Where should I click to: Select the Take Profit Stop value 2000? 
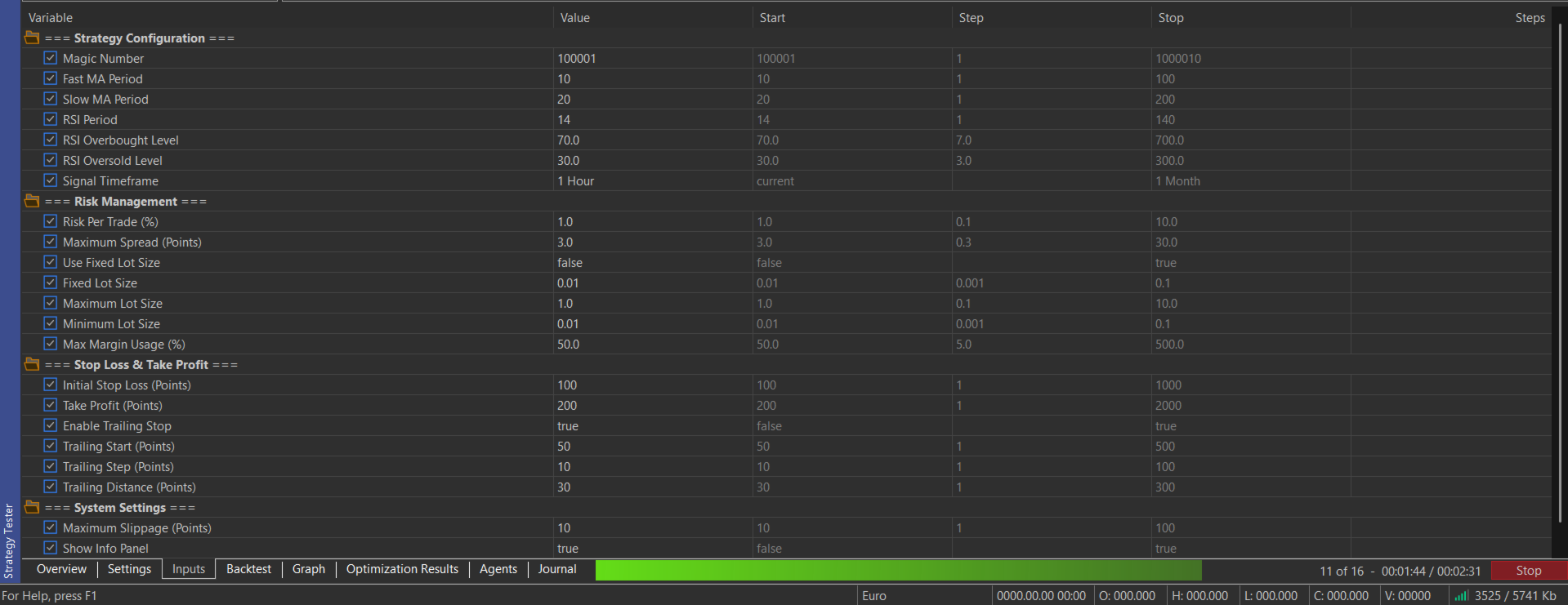pyautogui.click(x=1251, y=406)
